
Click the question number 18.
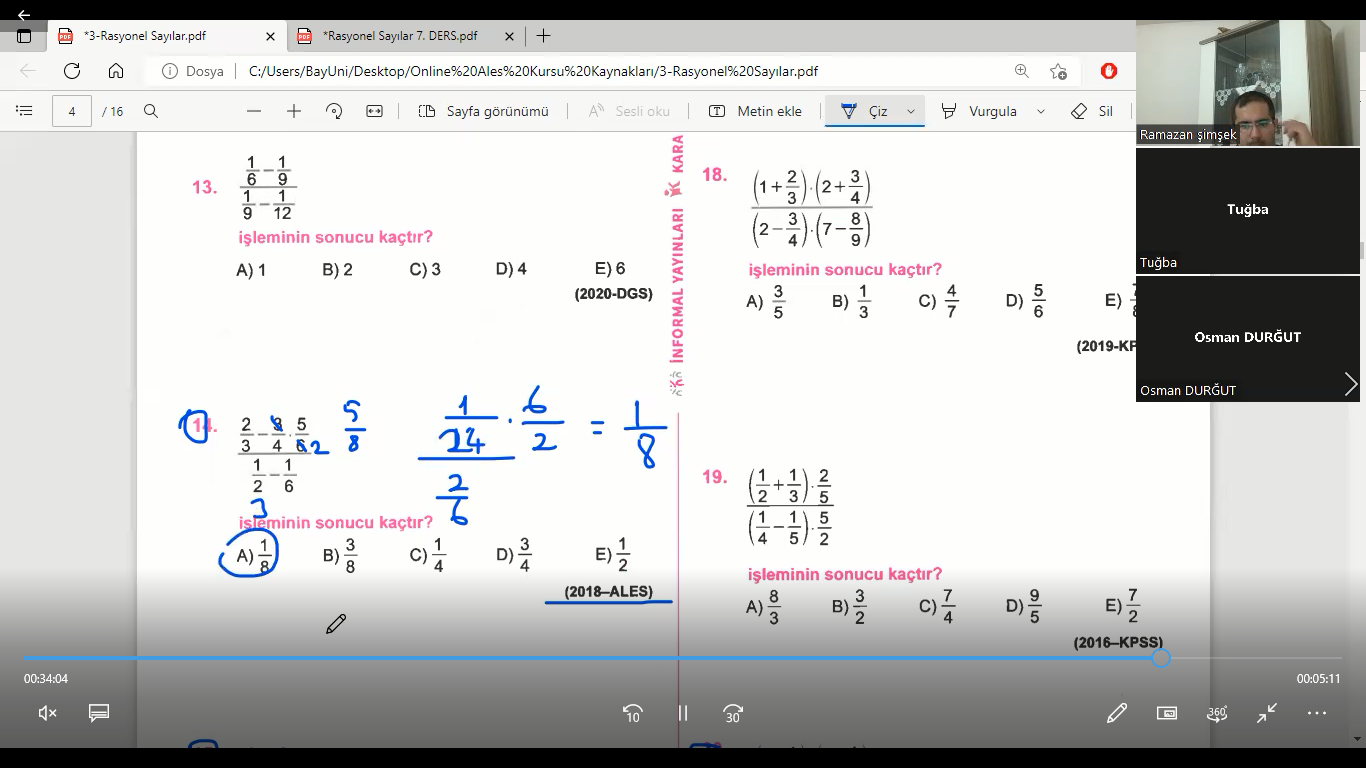714,175
